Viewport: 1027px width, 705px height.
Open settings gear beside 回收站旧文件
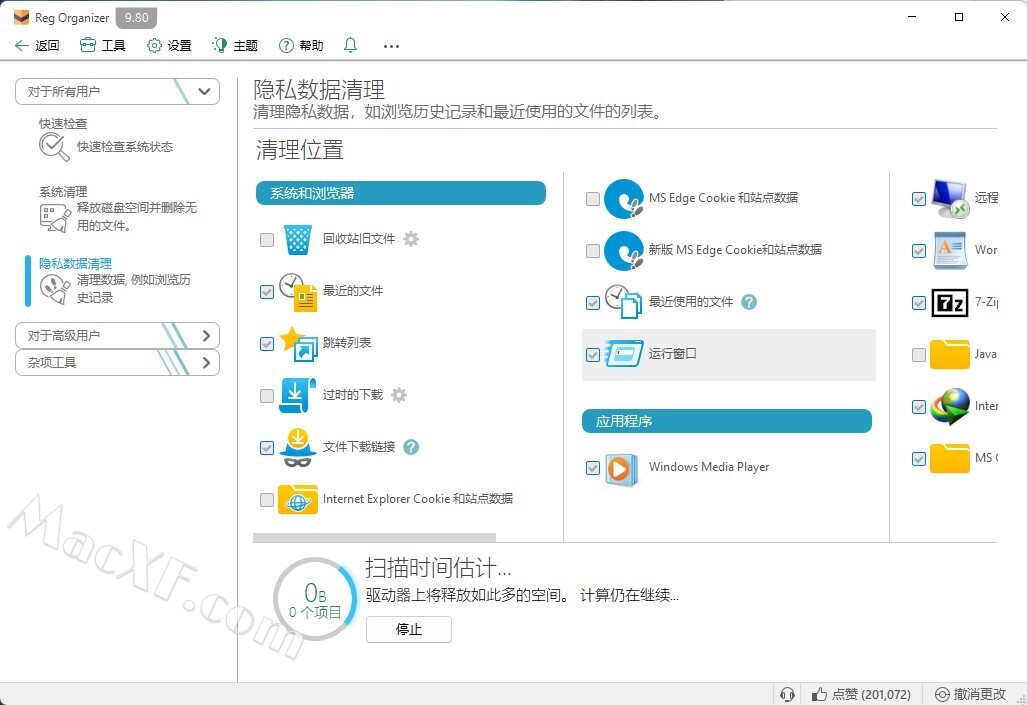pyautogui.click(x=411, y=238)
